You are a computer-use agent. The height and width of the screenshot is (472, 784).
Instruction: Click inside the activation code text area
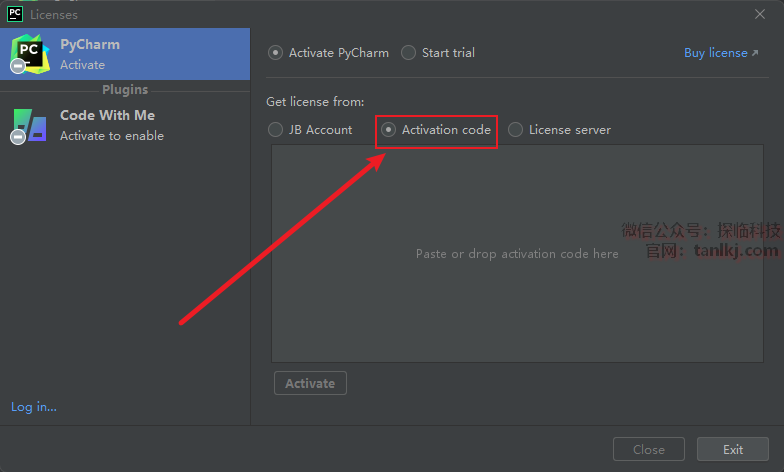coord(517,254)
